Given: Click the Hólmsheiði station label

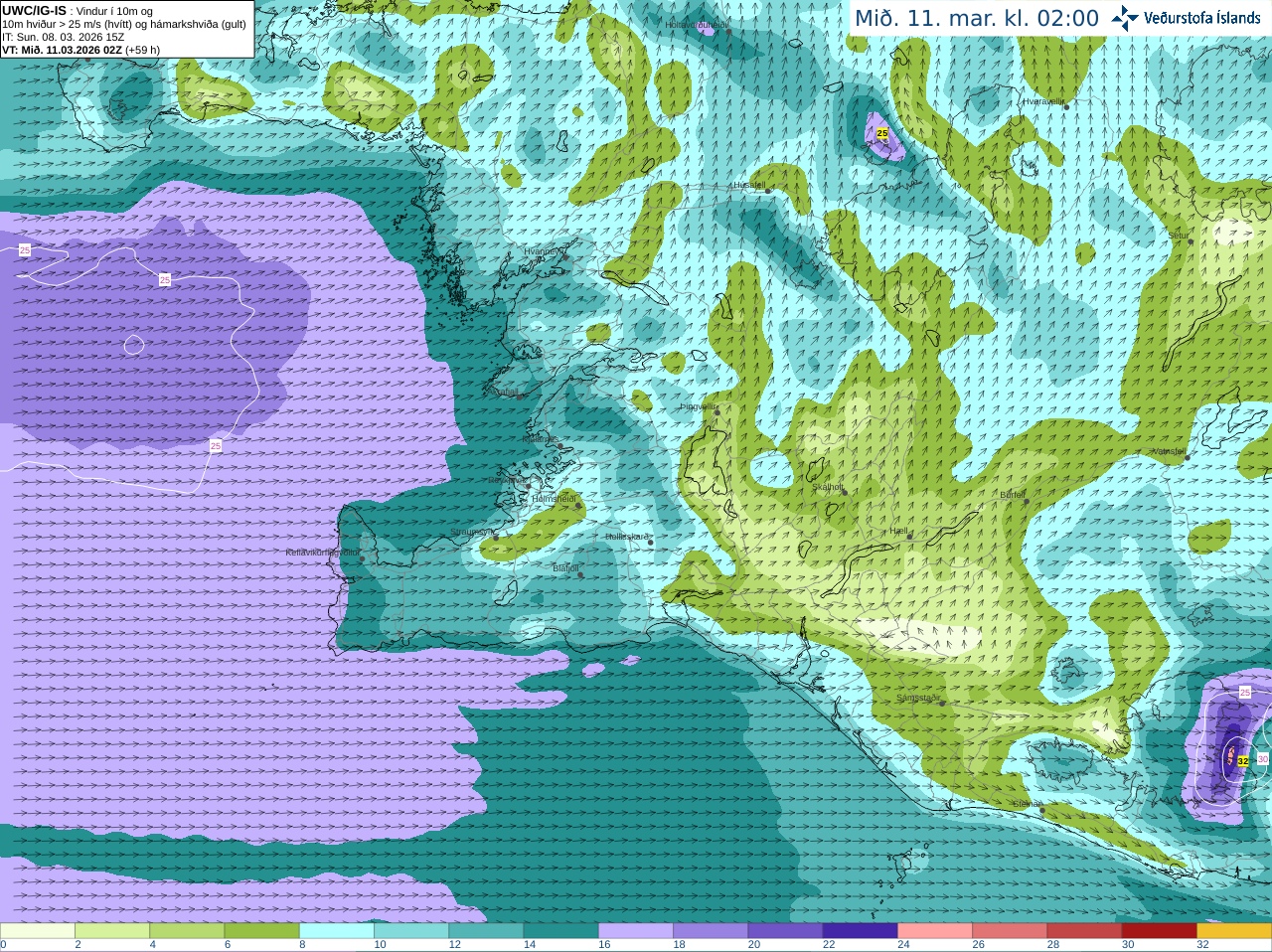Looking at the screenshot, I should tap(554, 499).
